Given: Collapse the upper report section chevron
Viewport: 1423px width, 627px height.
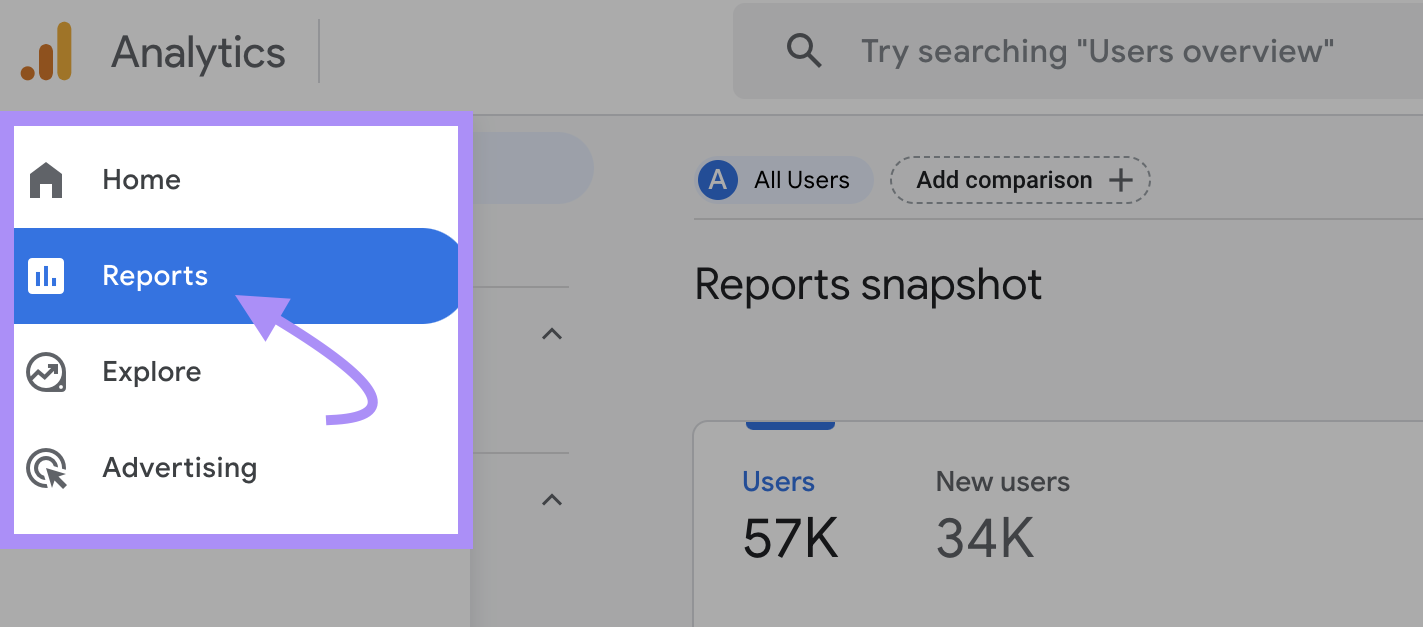Looking at the screenshot, I should click(x=552, y=334).
